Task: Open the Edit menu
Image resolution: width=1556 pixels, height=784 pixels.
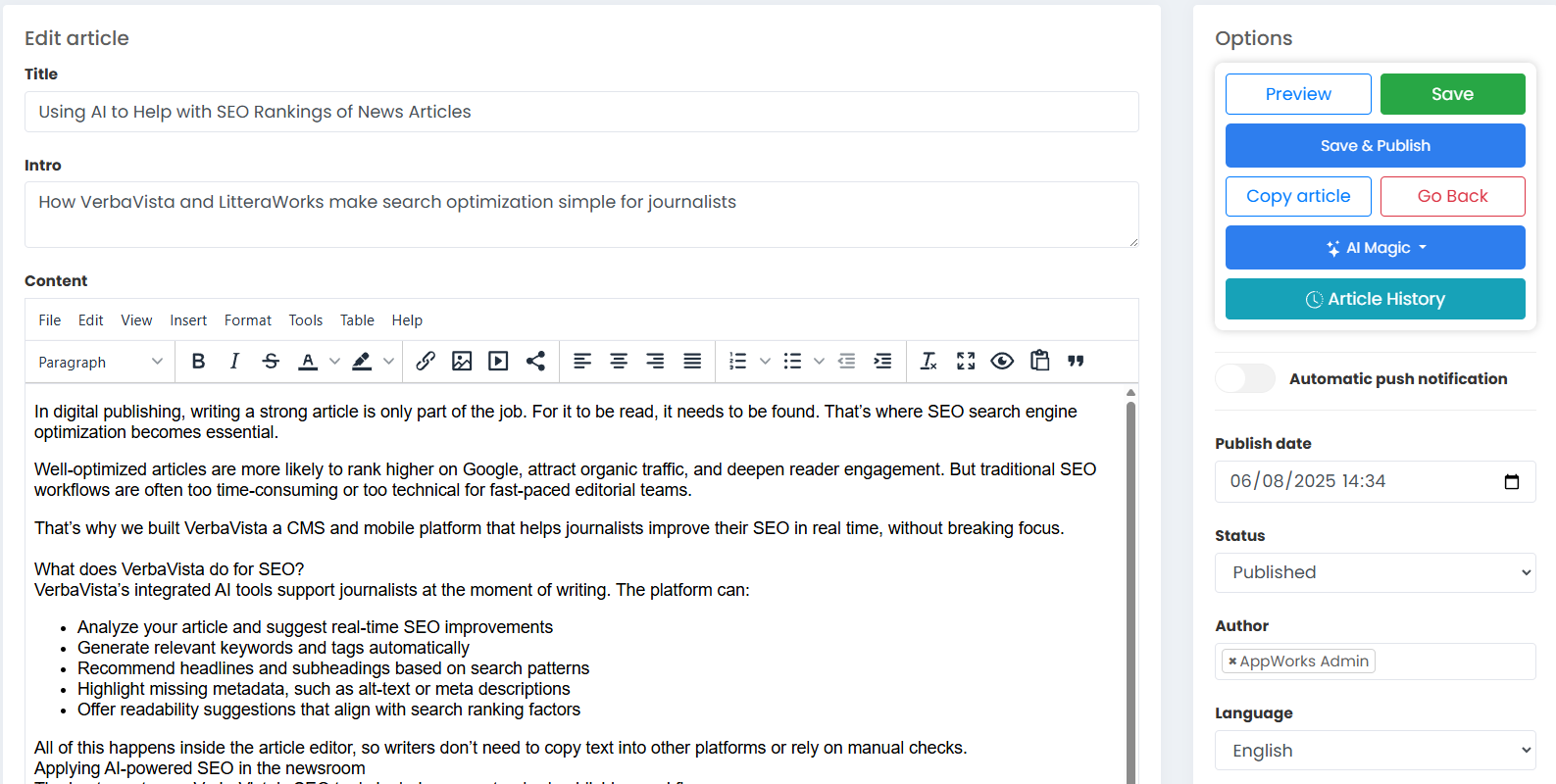Action: (91, 320)
